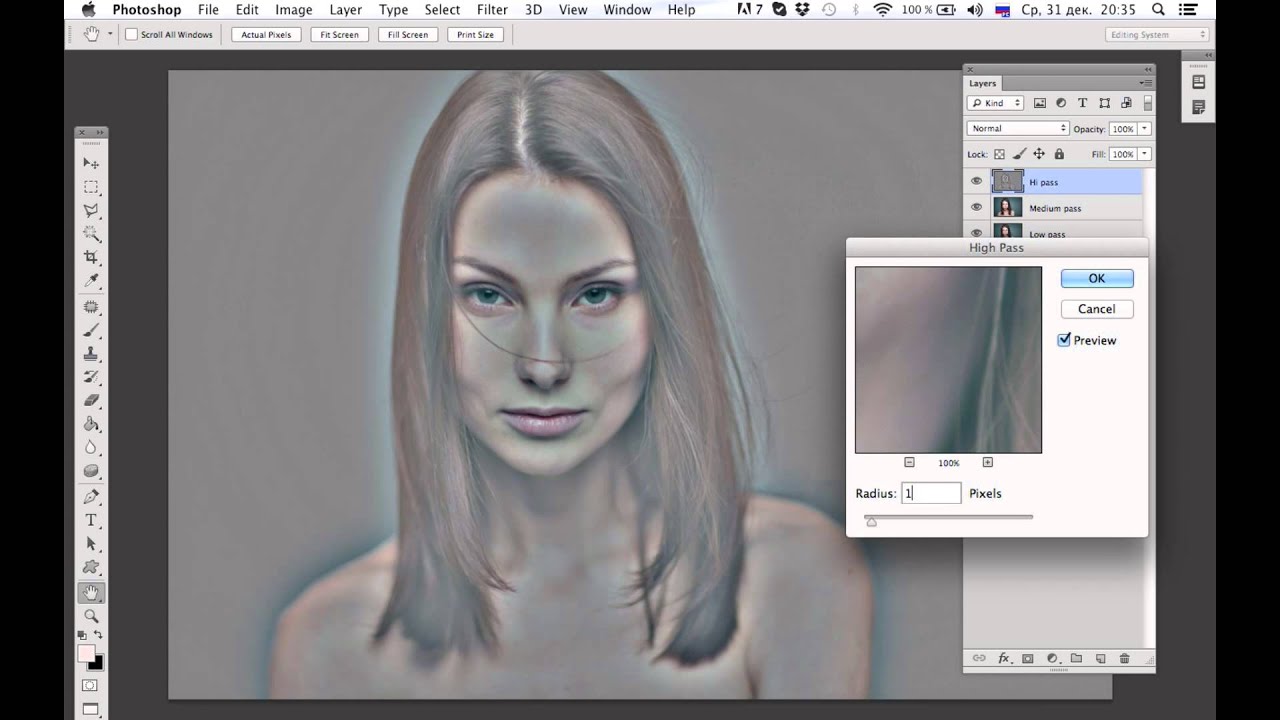This screenshot has height=720, width=1280.
Task: Click the add layer style fx icon
Action: point(1004,659)
